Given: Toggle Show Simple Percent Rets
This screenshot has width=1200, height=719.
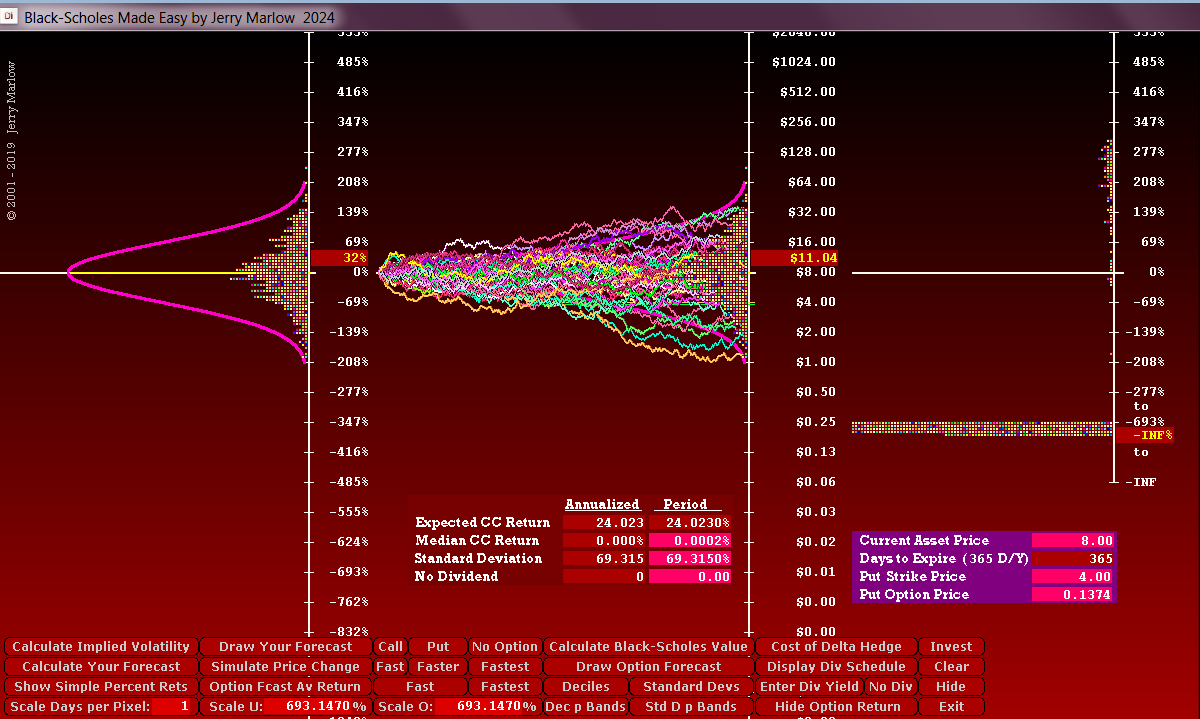Looking at the screenshot, I should click(101, 687).
